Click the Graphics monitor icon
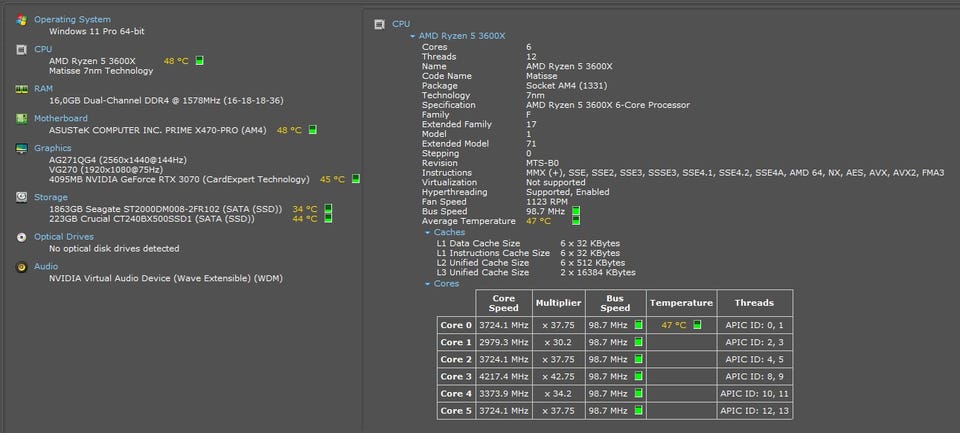 [21, 148]
